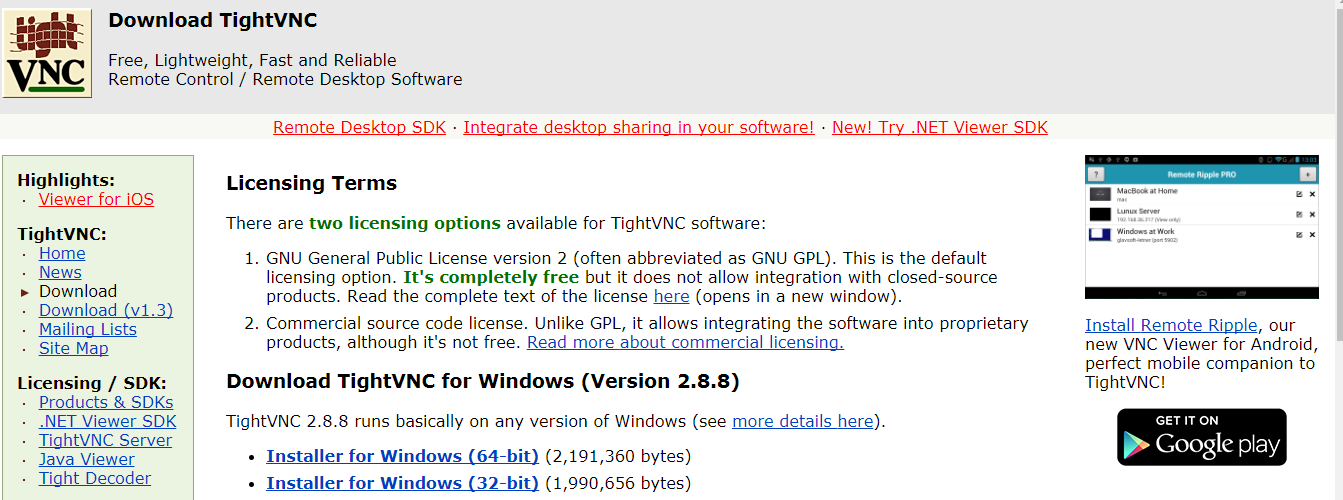Open the Products & SDKs link
Image resolution: width=1343 pixels, height=500 pixels.
[x=106, y=402]
